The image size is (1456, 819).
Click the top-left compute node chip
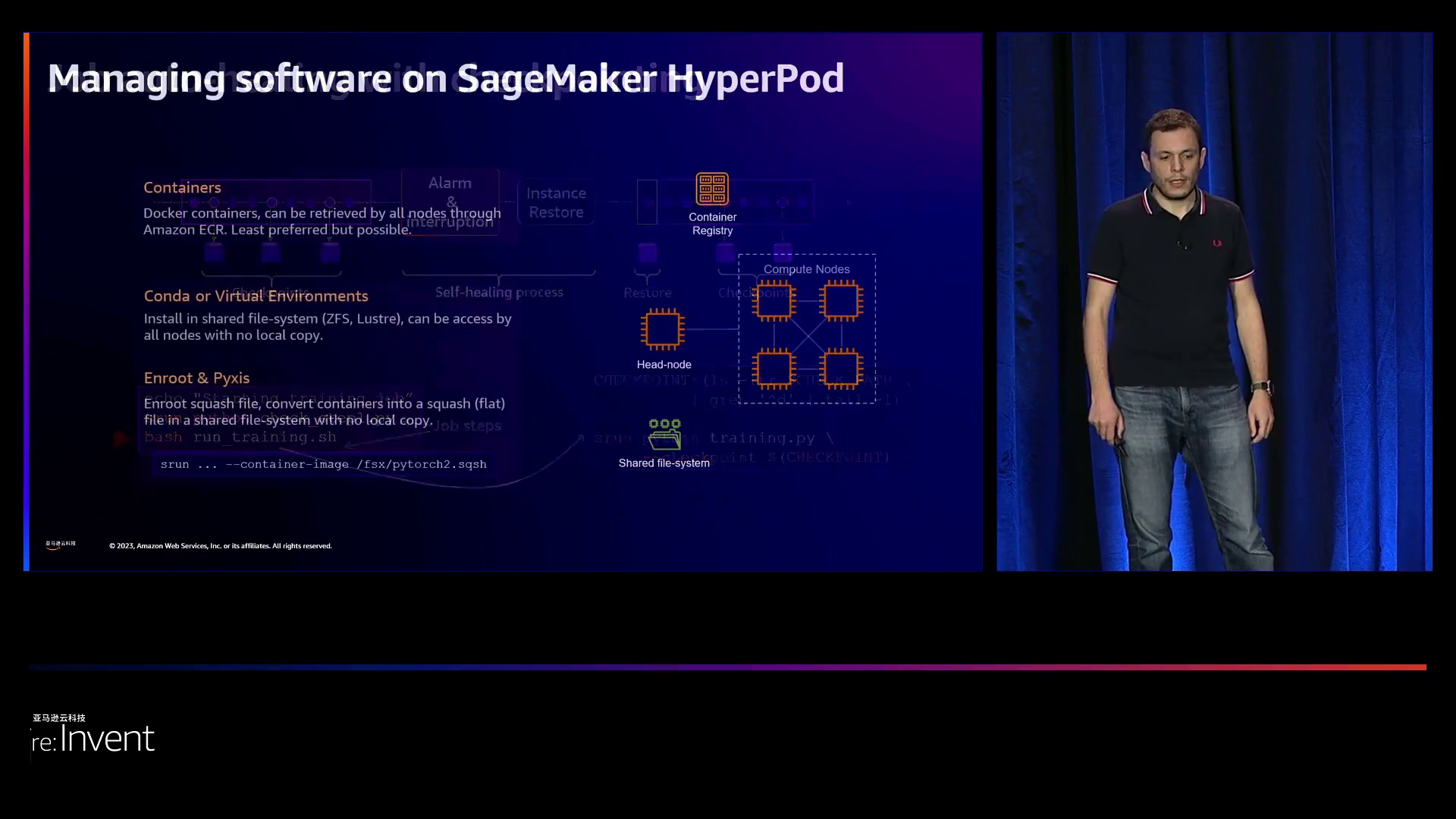(x=773, y=300)
